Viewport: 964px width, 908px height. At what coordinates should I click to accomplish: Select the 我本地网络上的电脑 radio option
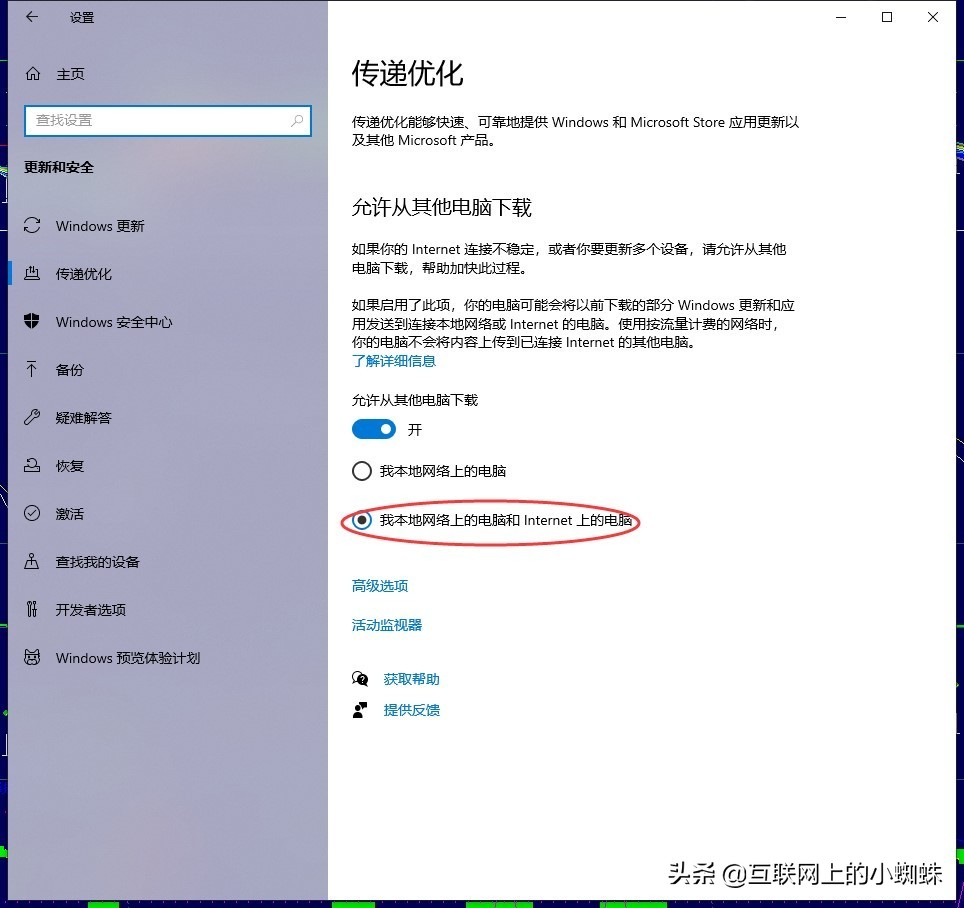pyautogui.click(x=360, y=471)
